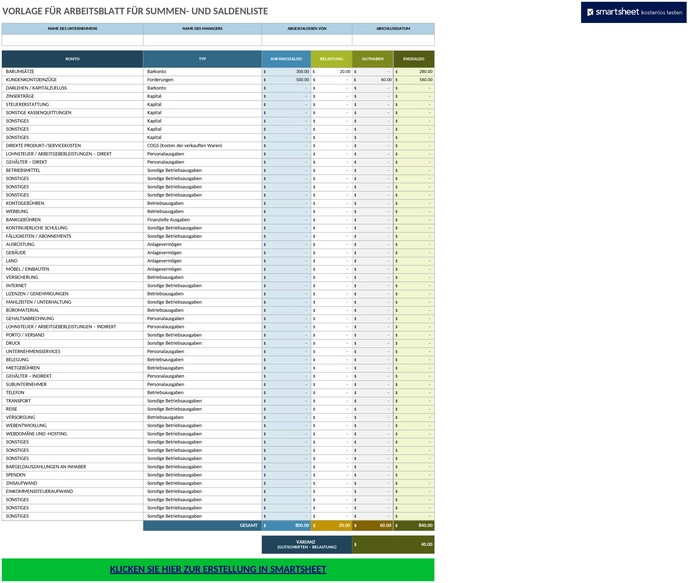The width and height of the screenshot is (690, 583).
Task: Select the 'GEHÄLTER – DIREKT' account cell
Action: [x=72, y=162]
